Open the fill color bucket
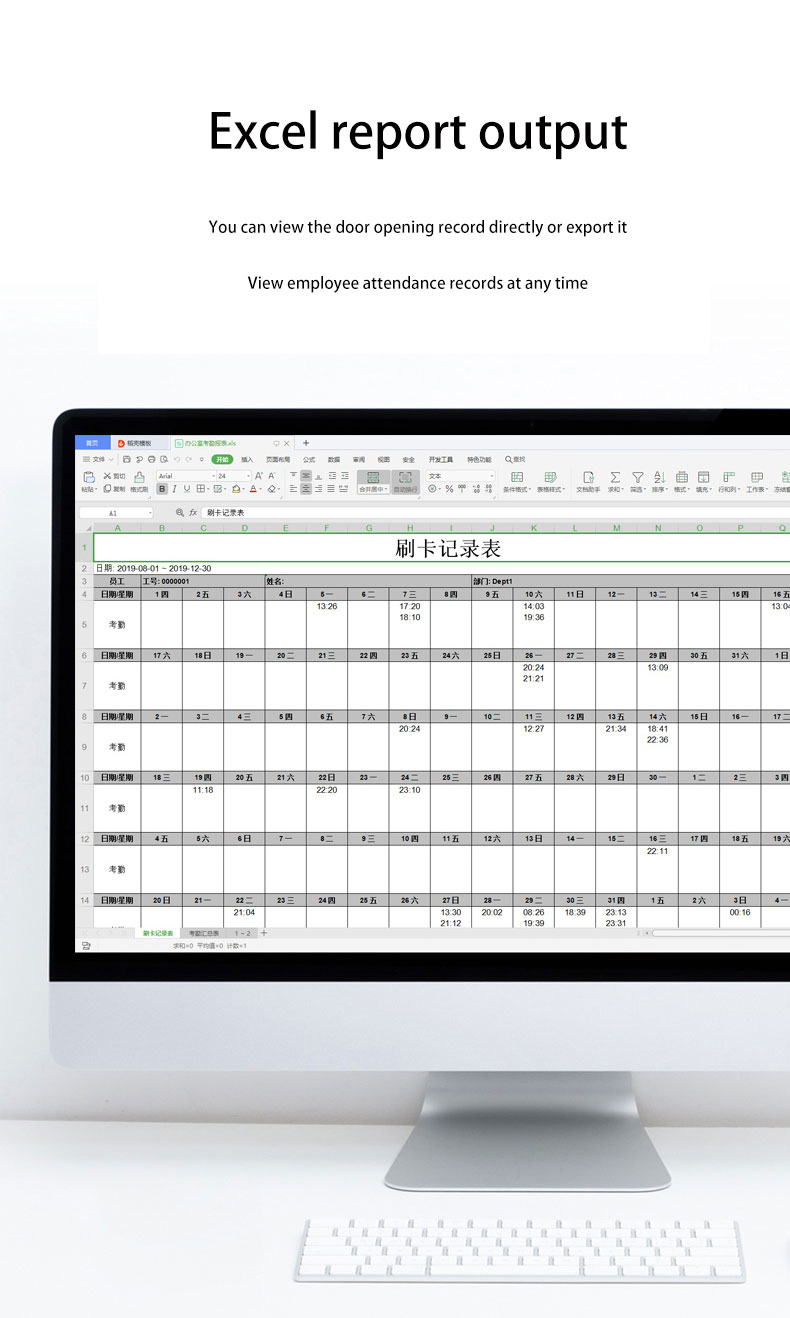The height and width of the screenshot is (1318, 790). 236,489
